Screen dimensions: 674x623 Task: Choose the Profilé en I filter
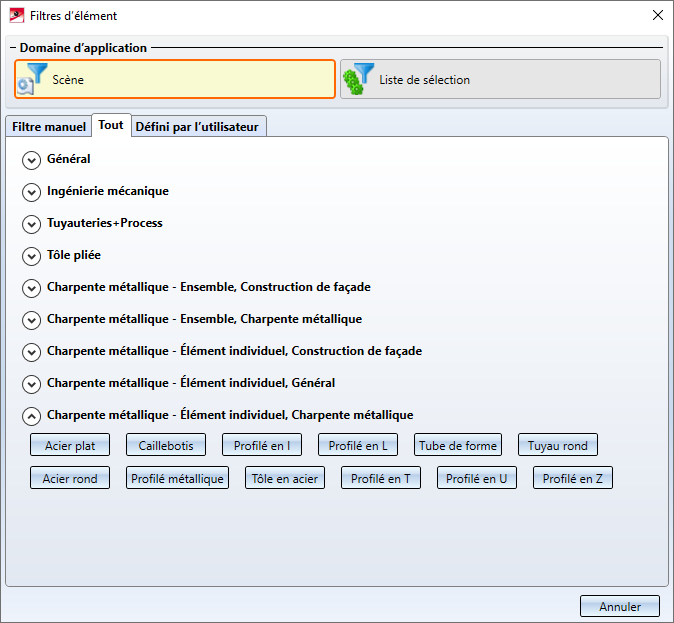click(x=262, y=445)
